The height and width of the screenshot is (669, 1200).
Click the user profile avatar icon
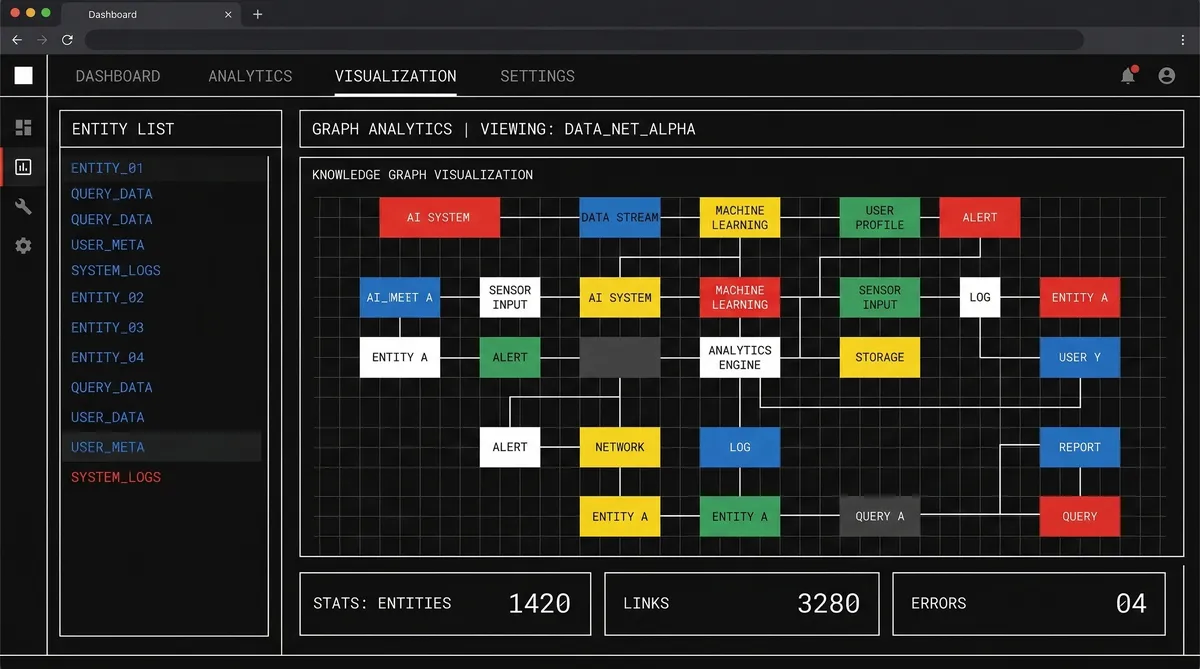tap(1166, 75)
